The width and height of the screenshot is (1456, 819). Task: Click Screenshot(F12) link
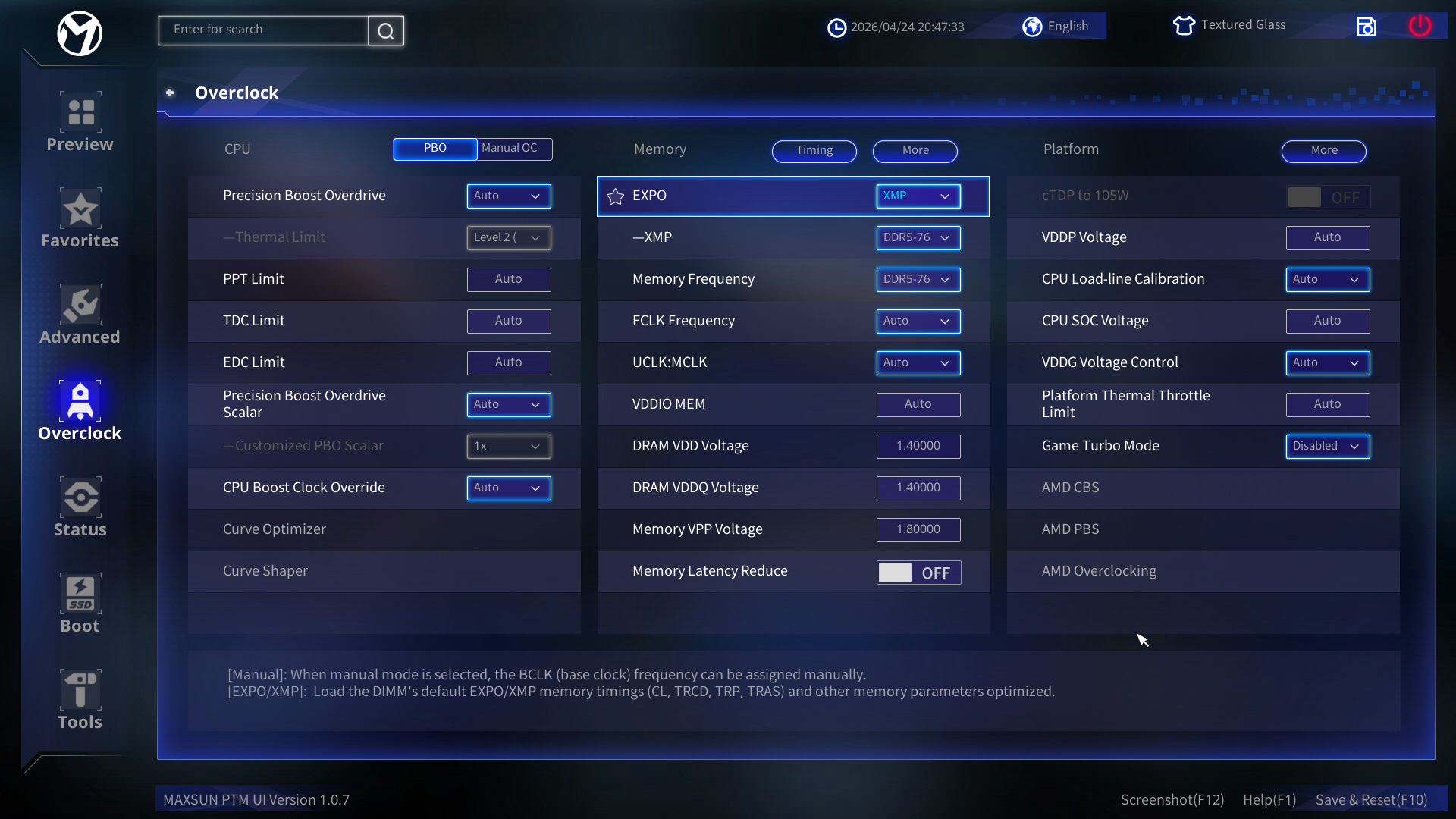click(x=1172, y=800)
